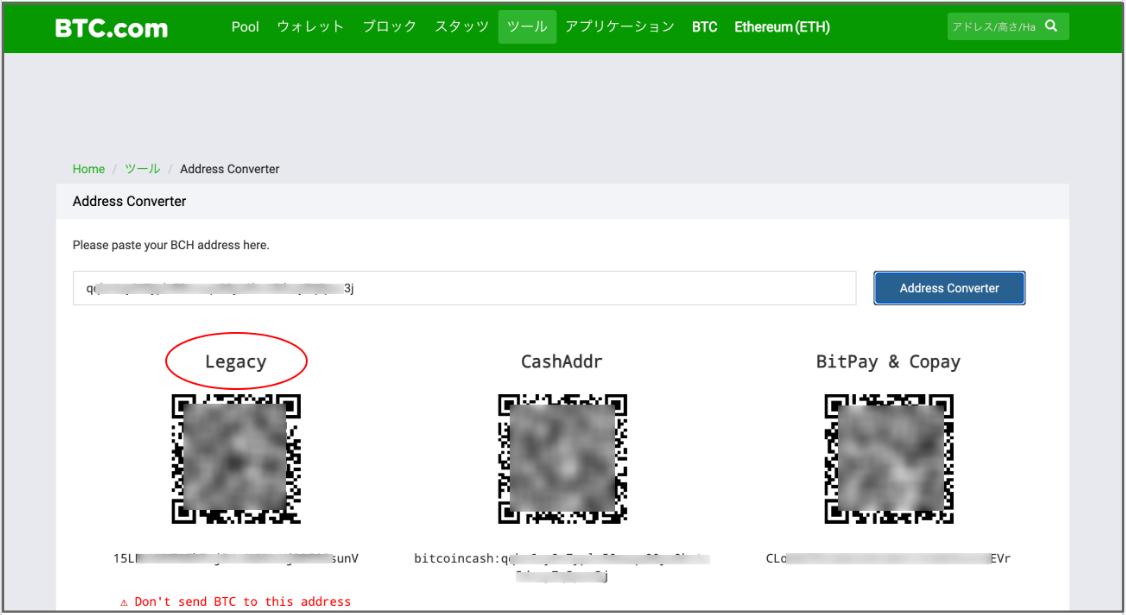Open the ウォレット menu
The width and height of the screenshot is (1126, 615).
click(310, 27)
